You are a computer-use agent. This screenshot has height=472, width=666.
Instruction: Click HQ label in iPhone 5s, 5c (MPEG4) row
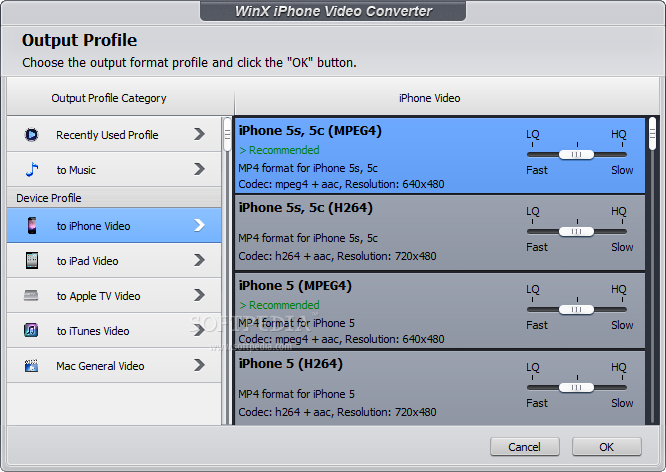pos(619,134)
